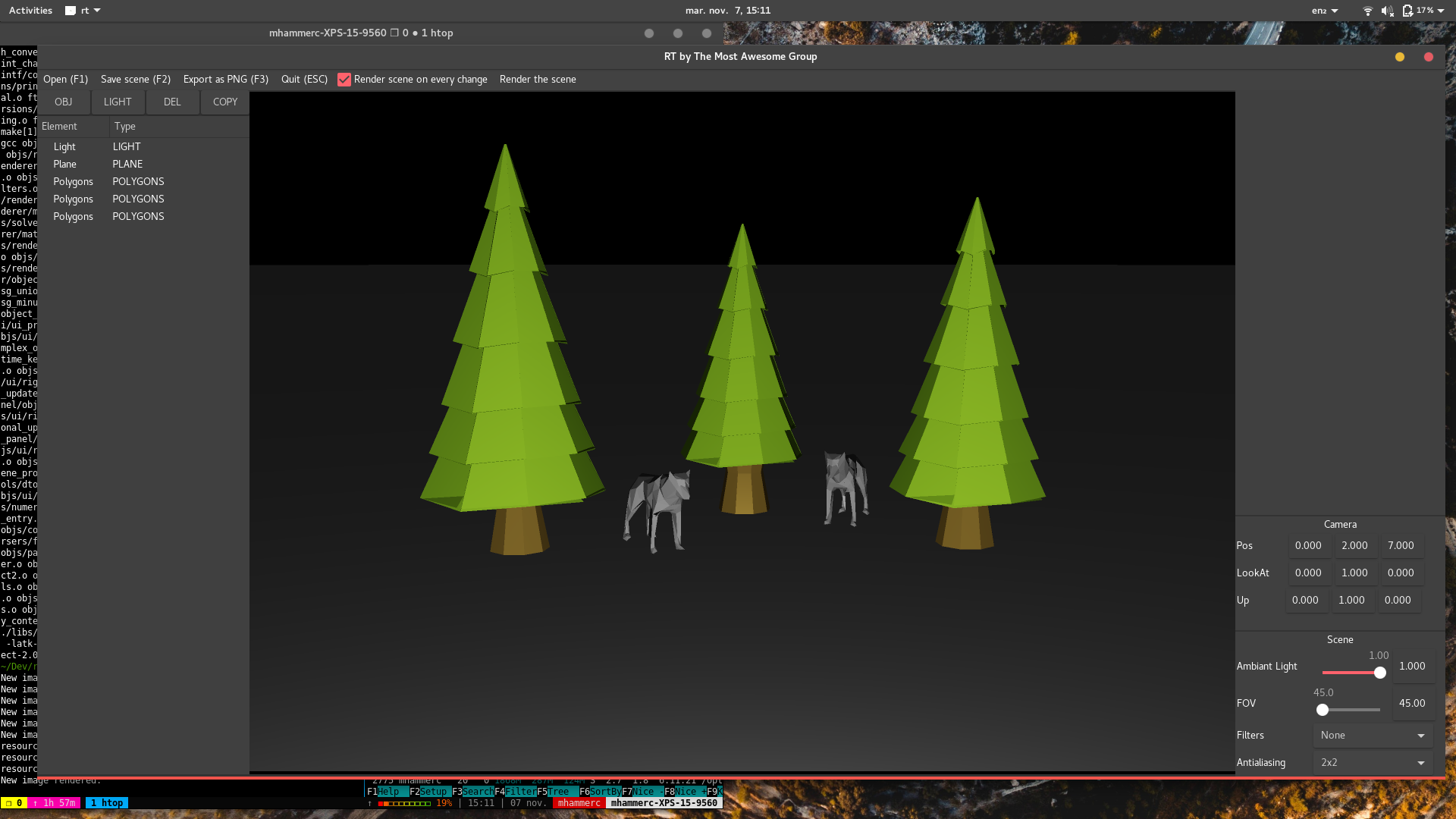Click Render the scene button

[x=538, y=80]
